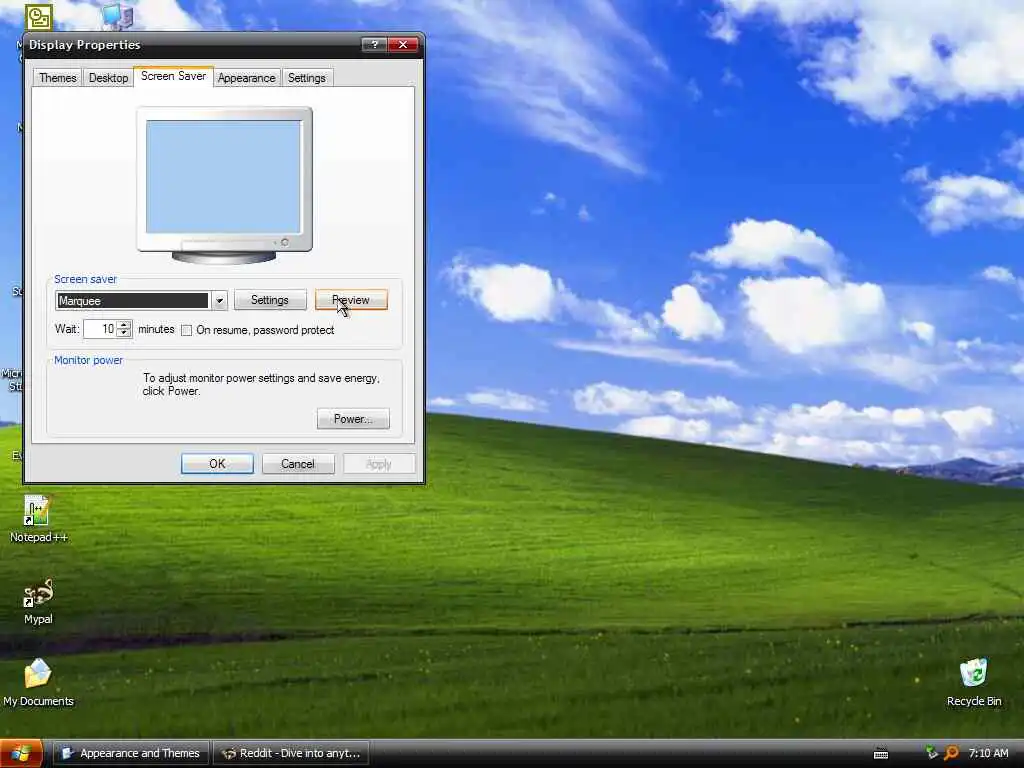Screen dimensions: 1024x768
Task: Switch to Appearance and Themes taskbar window
Action: [x=131, y=753]
